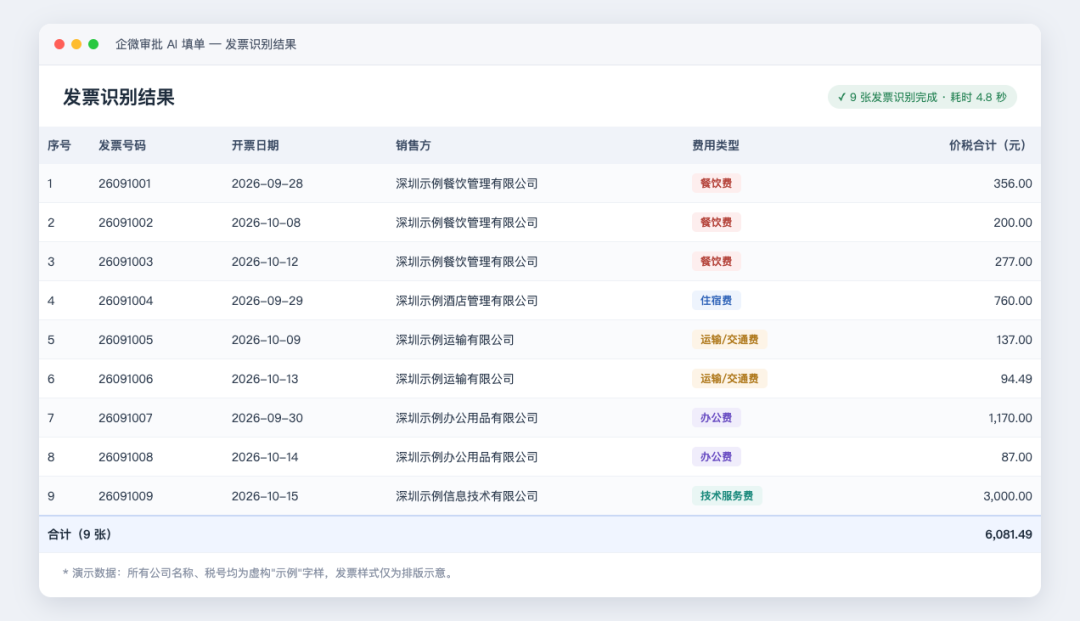
Task: Select invoice number 26091006
Action: pos(125,379)
